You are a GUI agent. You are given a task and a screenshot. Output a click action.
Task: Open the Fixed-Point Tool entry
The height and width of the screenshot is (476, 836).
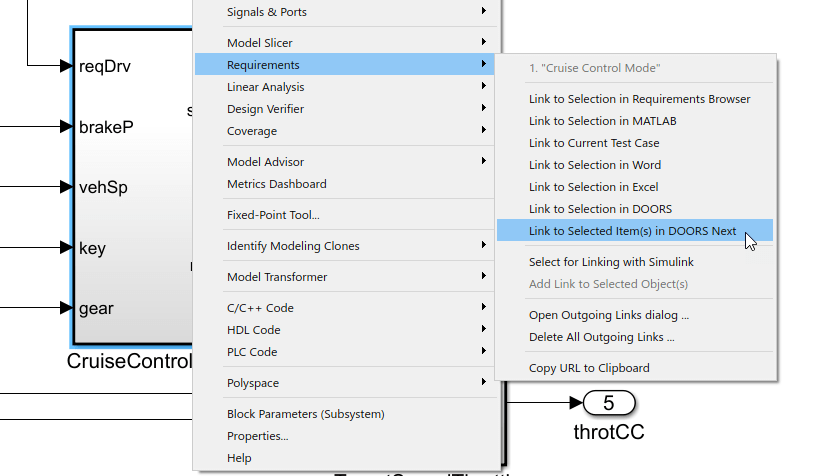coord(273,215)
